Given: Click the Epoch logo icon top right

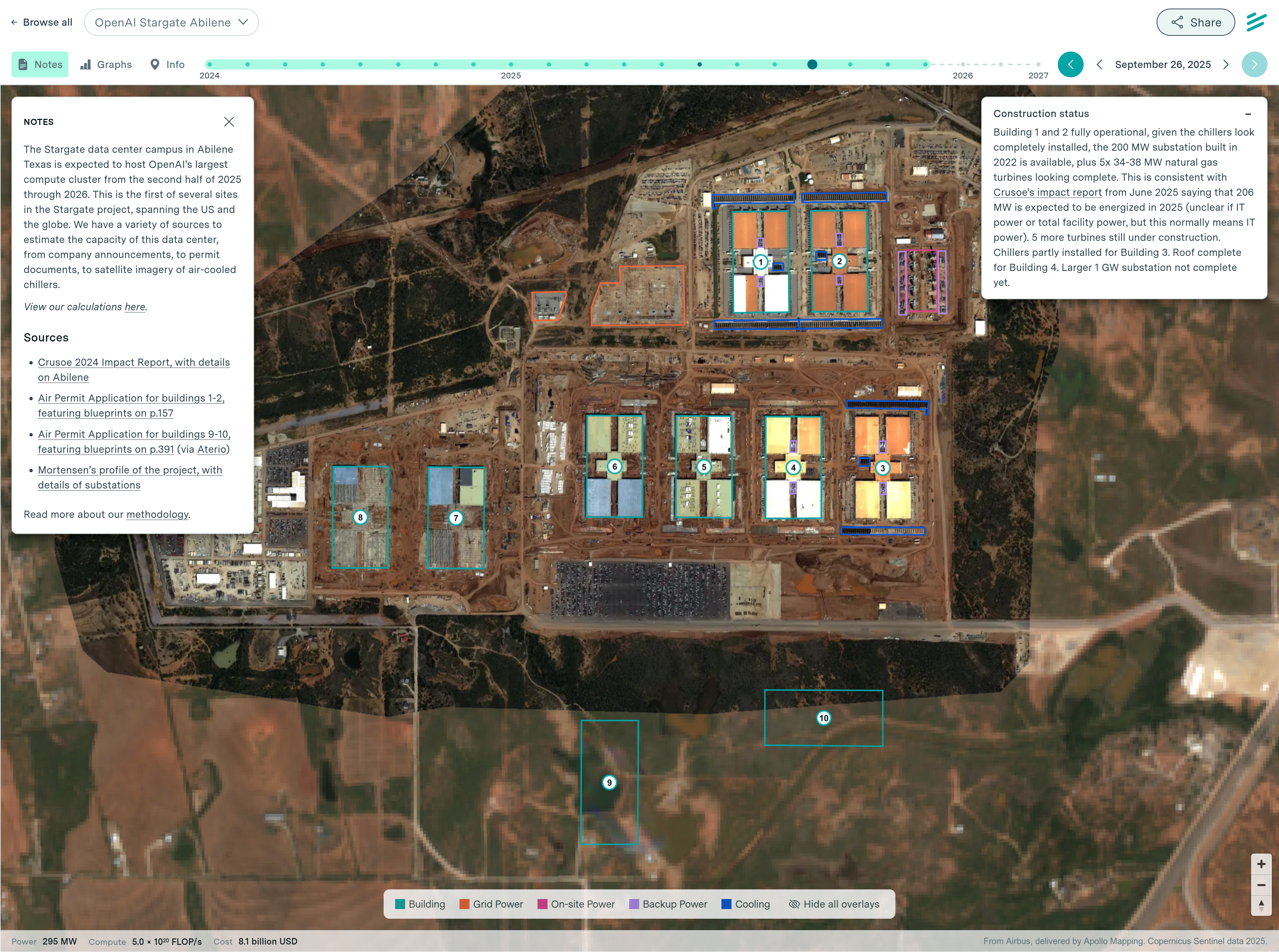Looking at the screenshot, I should (1256, 22).
